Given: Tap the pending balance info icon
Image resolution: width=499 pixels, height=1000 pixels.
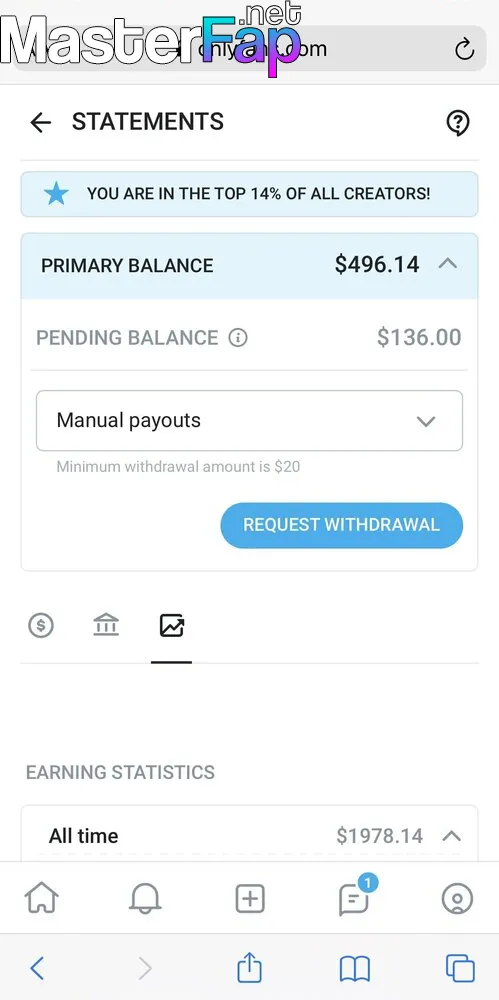Looking at the screenshot, I should (x=238, y=337).
